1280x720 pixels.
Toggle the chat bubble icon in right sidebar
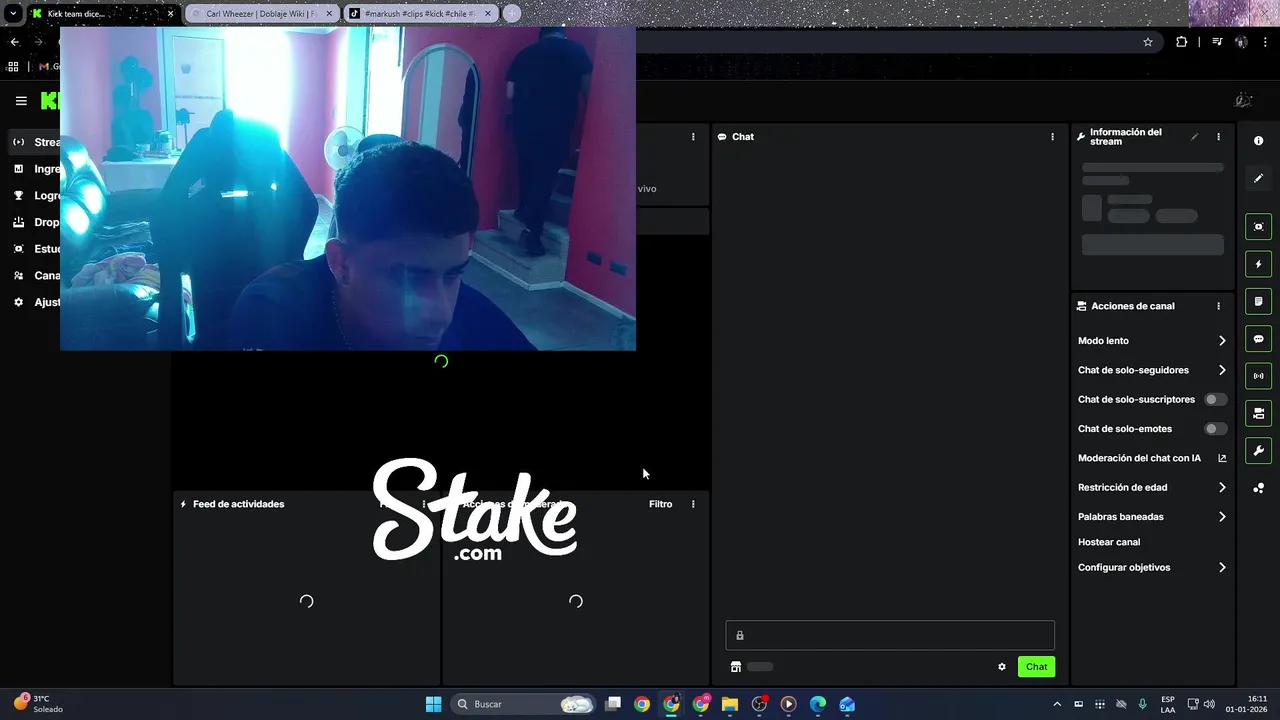click(1258, 339)
